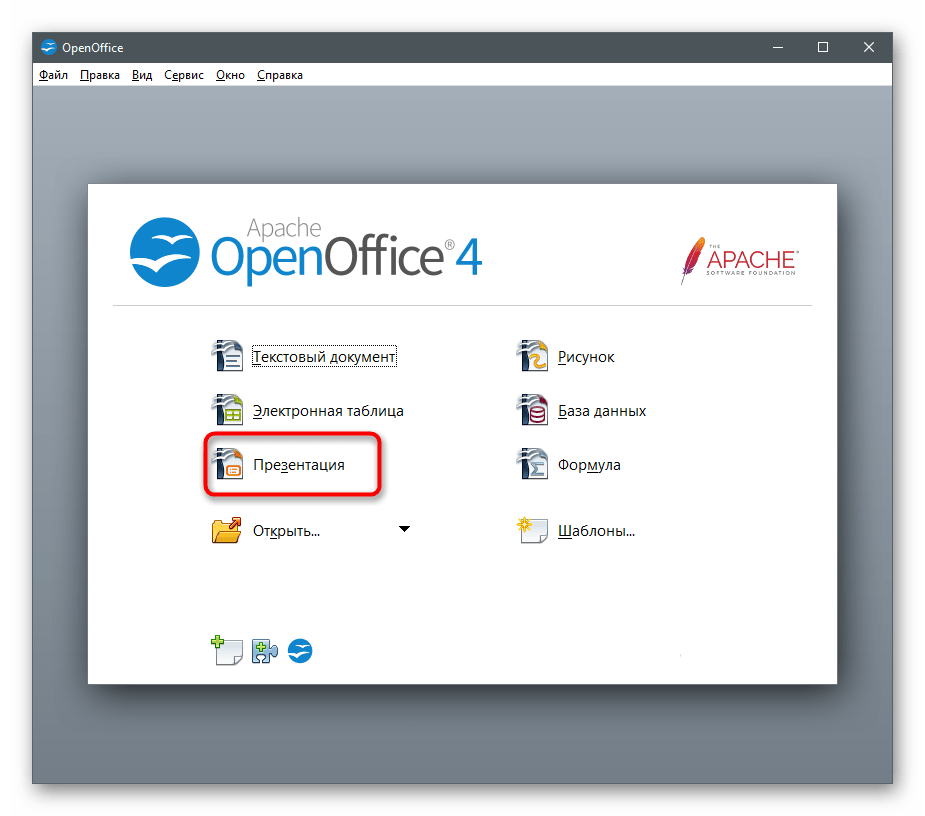Create a new Рисунок drawing
The height and width of the screenshot is (816, 925).
coord(585,357)
